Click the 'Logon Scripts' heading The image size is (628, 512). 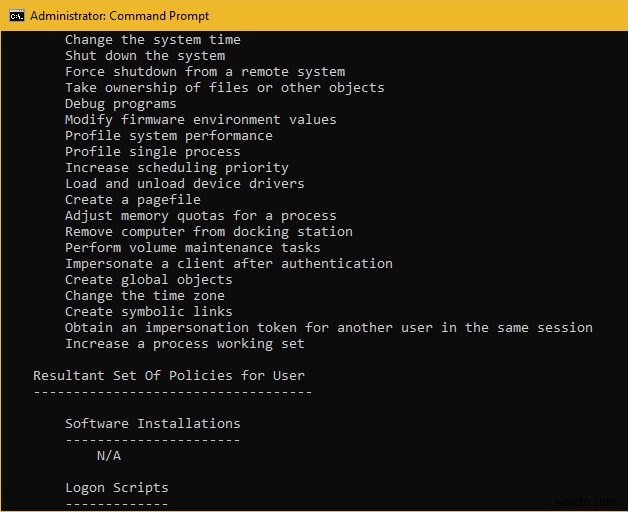(116, 488)
